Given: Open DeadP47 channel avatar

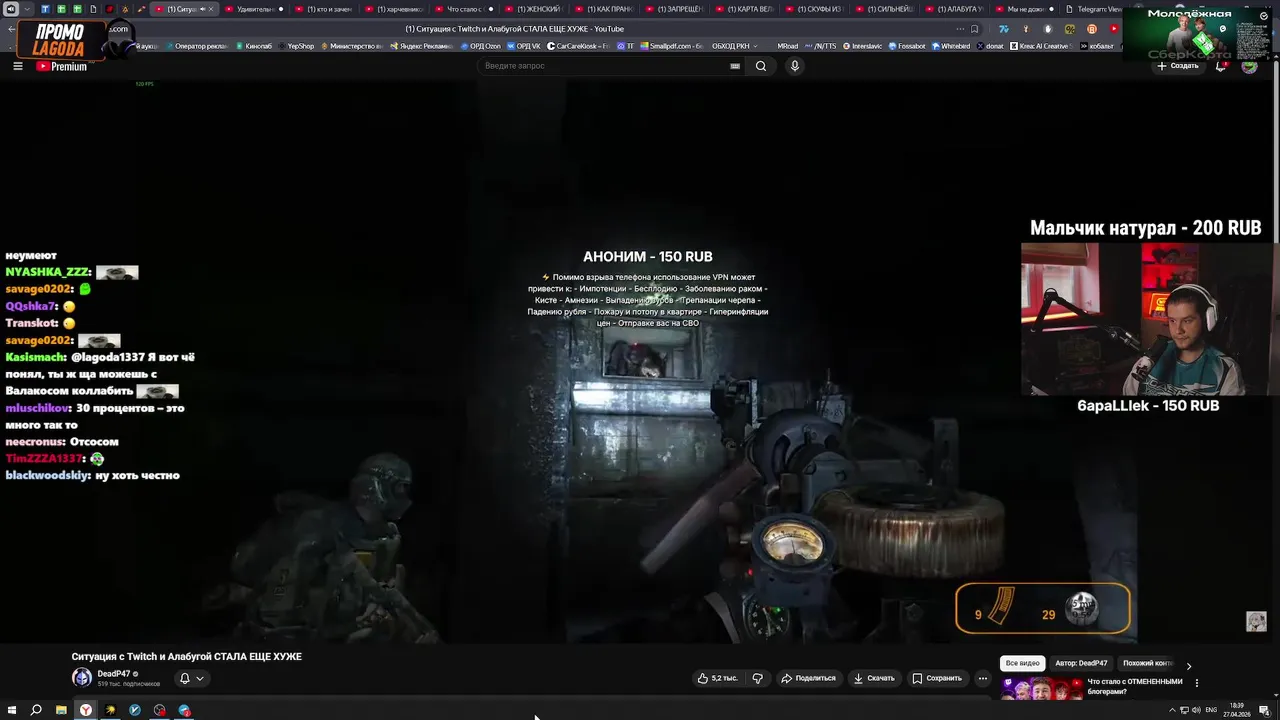Looking at the screenshot, I should coord(82,678).
